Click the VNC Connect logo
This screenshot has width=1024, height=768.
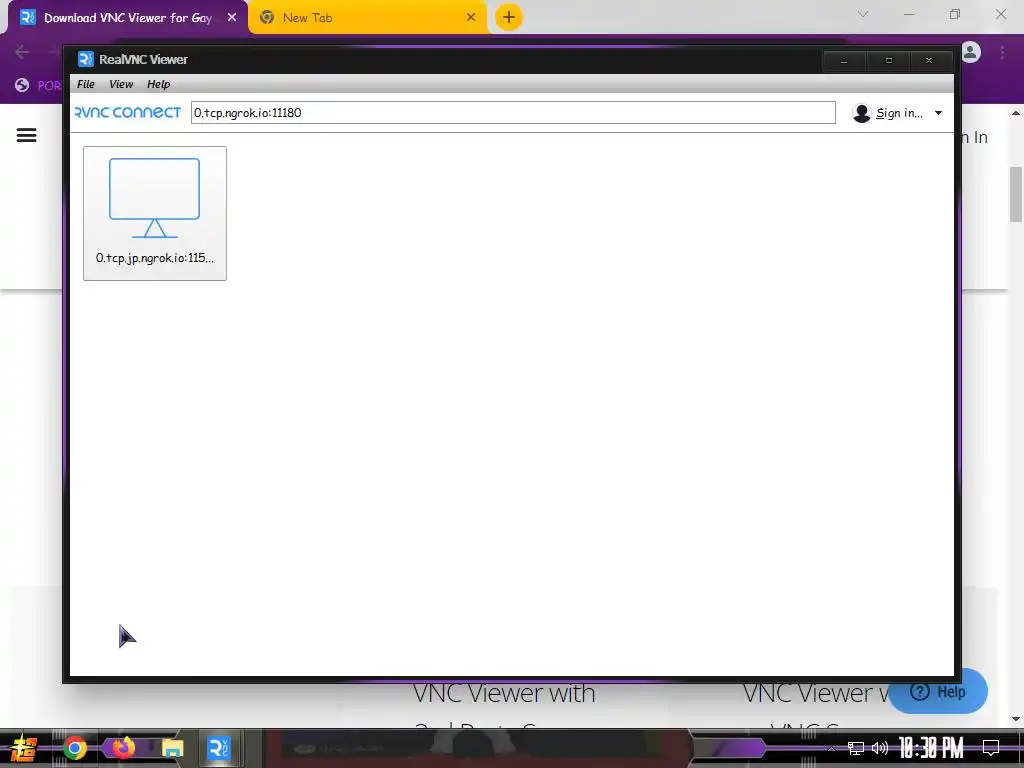(128, 112)
